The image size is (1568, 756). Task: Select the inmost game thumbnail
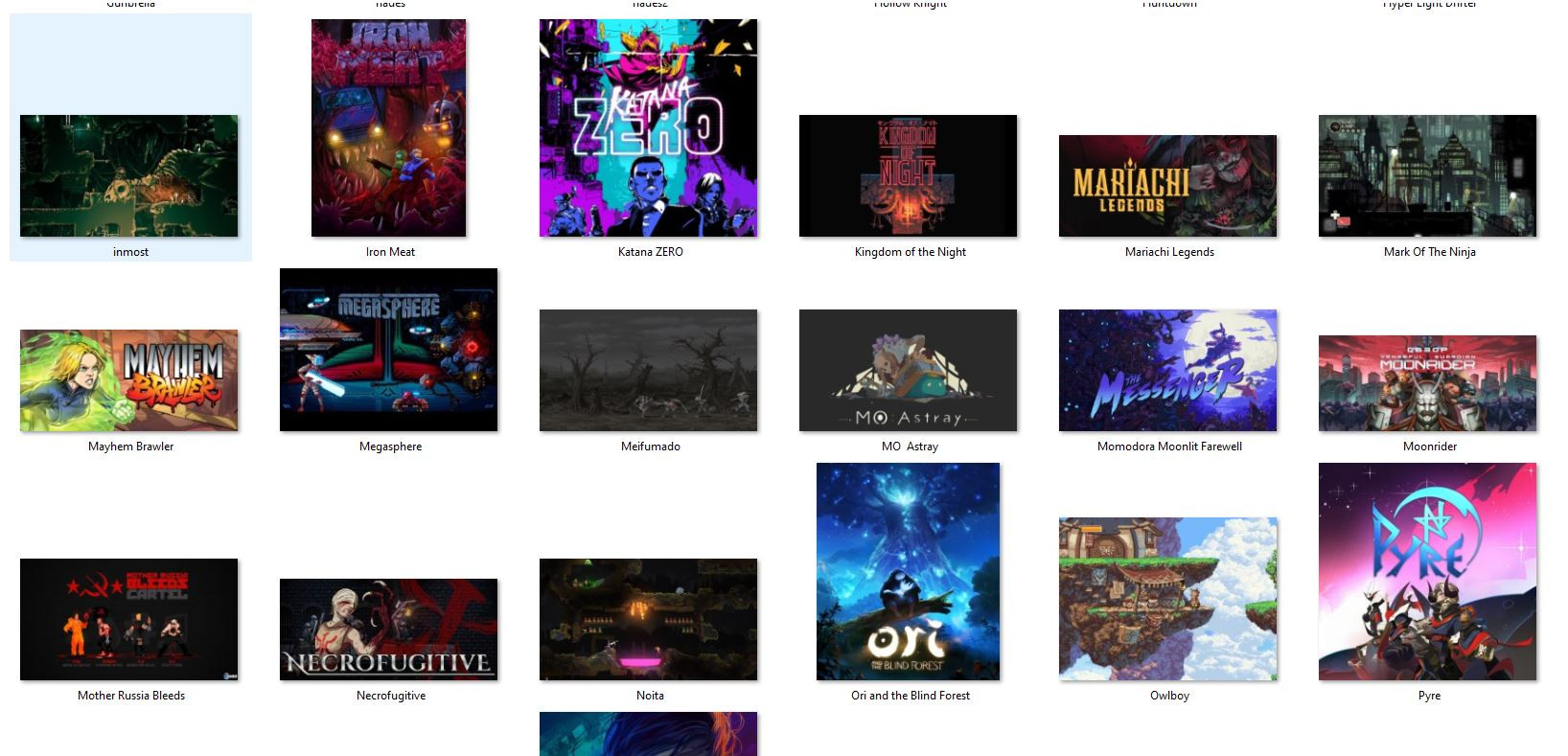coord(129,175)
